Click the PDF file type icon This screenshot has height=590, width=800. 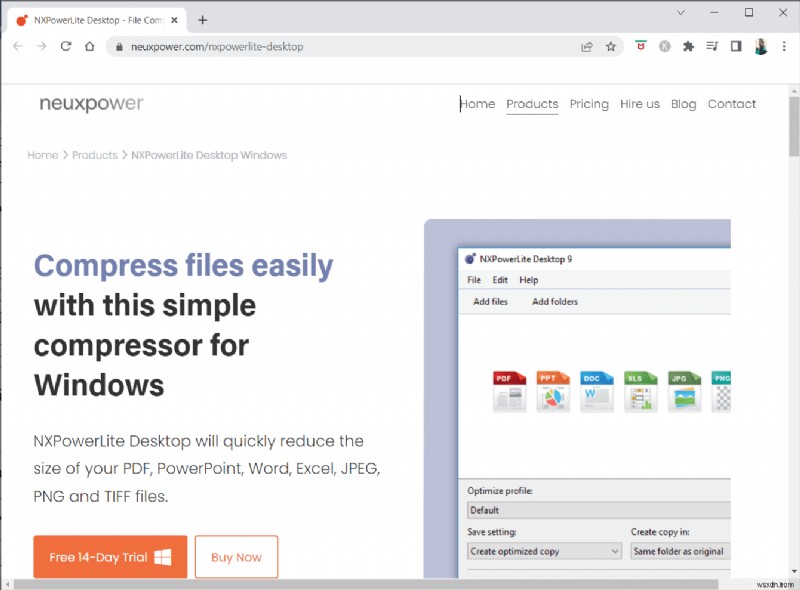509,391
